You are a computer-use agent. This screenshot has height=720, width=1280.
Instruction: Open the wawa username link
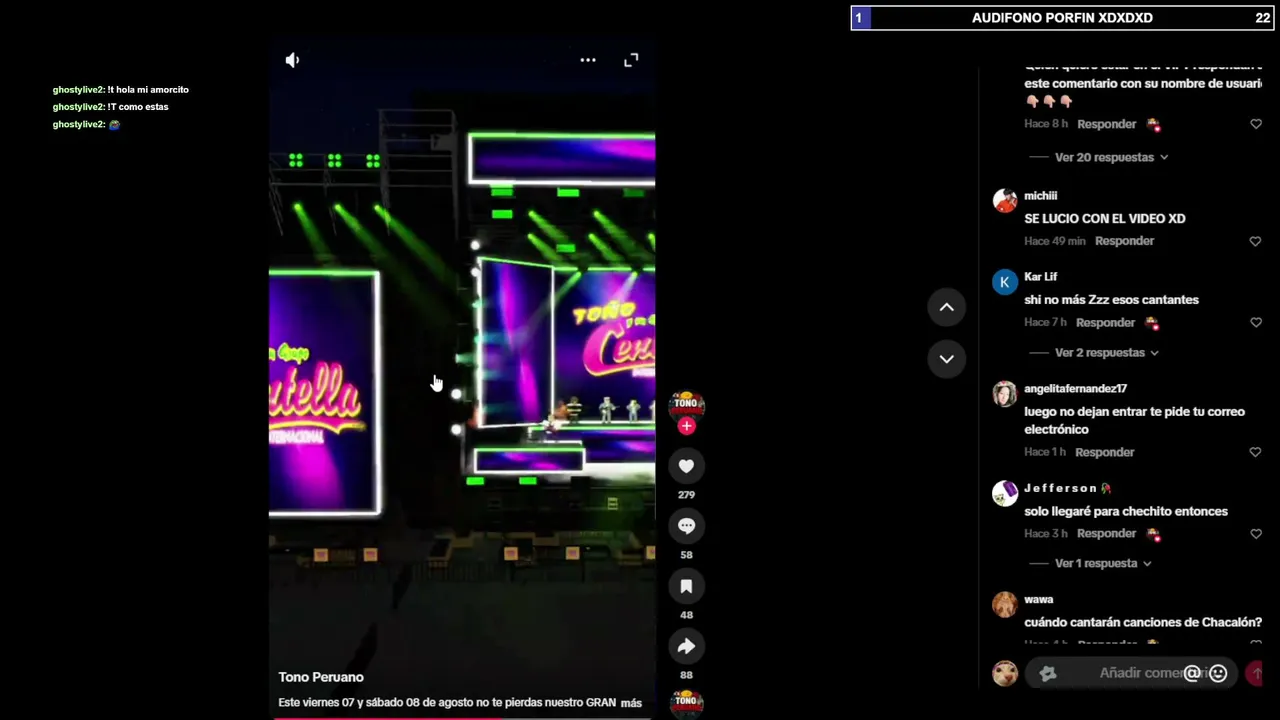1038,600
